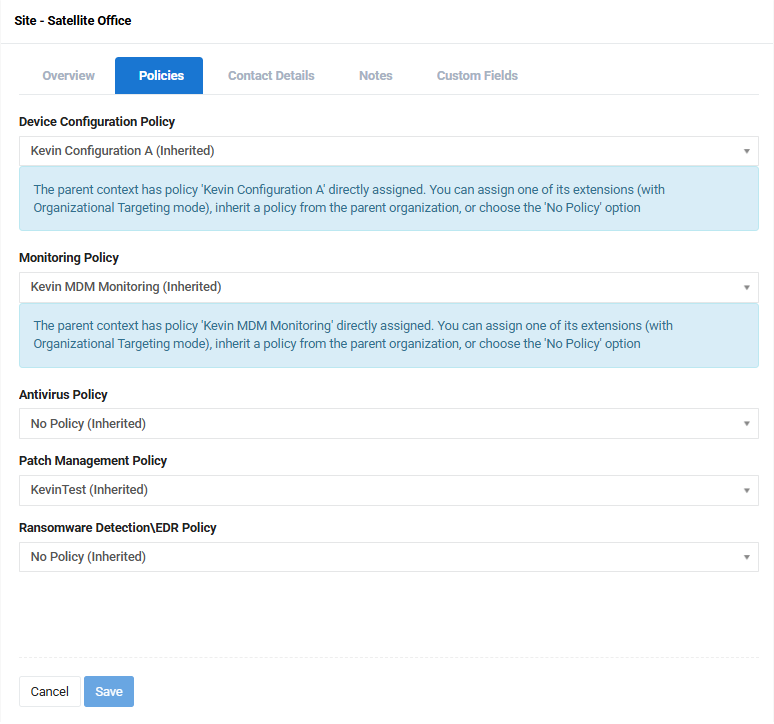Open Ransomware Detection\EDR Policy dropdown
774x724 pixels.
click(x=388, y=557)
